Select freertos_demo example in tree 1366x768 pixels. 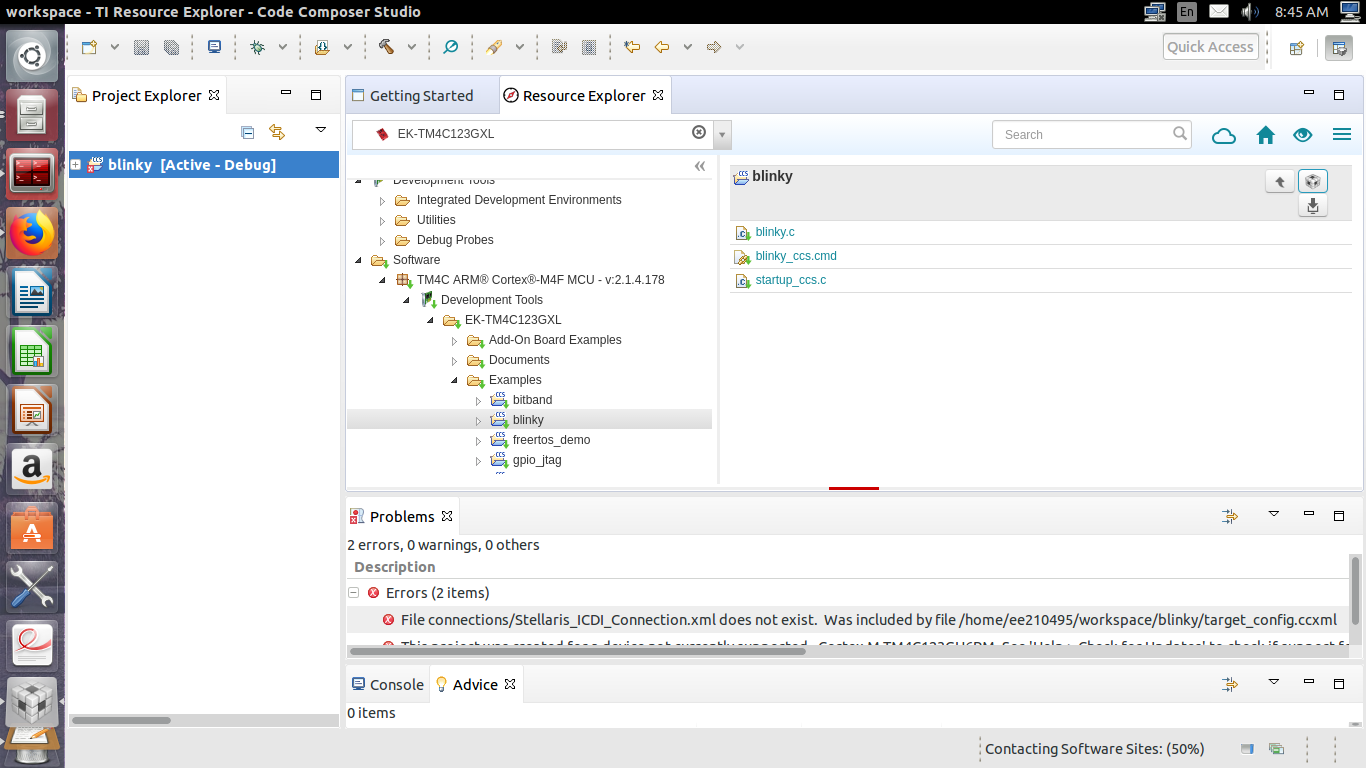pyautogui.click(x=551, y=440)
